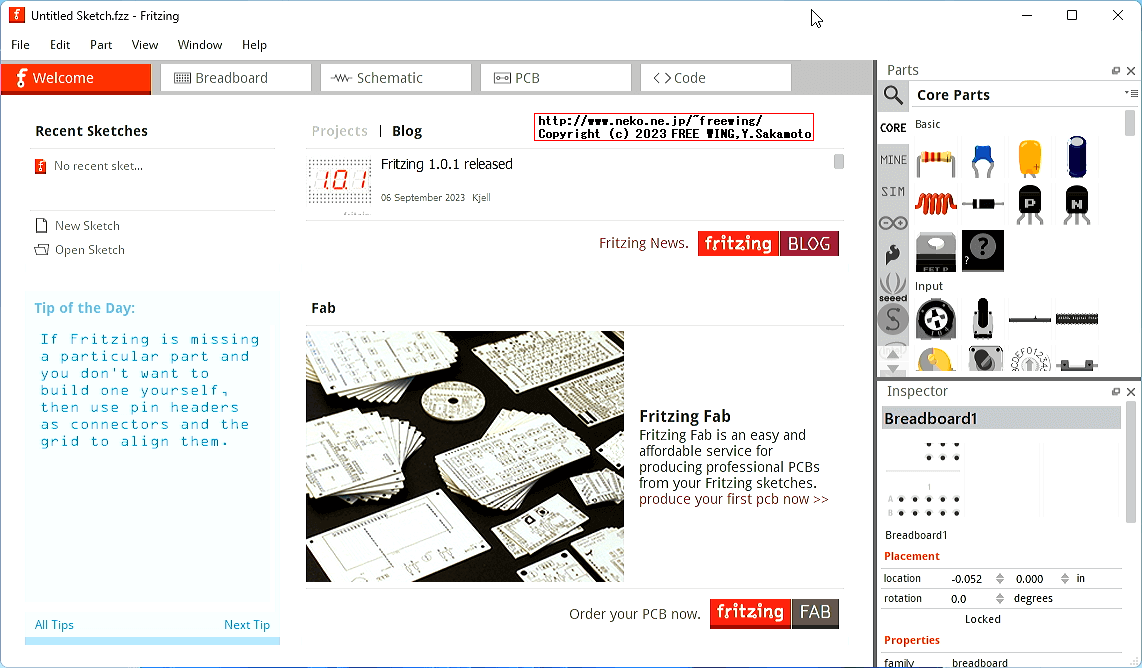Select the CORE parts bin tab

pyautogui.click(x=893, y=127)
